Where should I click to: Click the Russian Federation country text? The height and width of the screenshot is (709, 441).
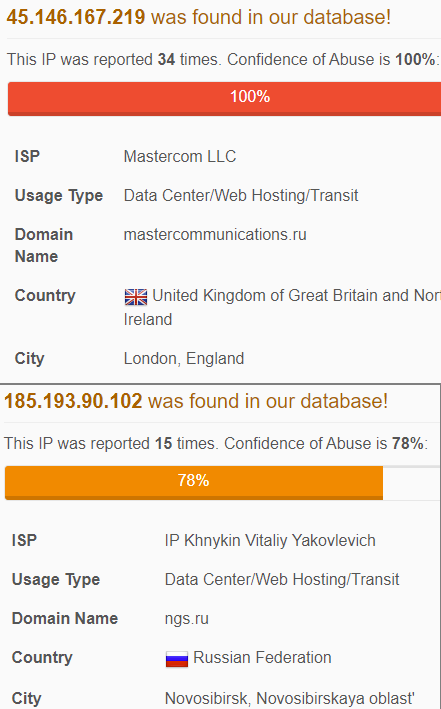point(262,657)
